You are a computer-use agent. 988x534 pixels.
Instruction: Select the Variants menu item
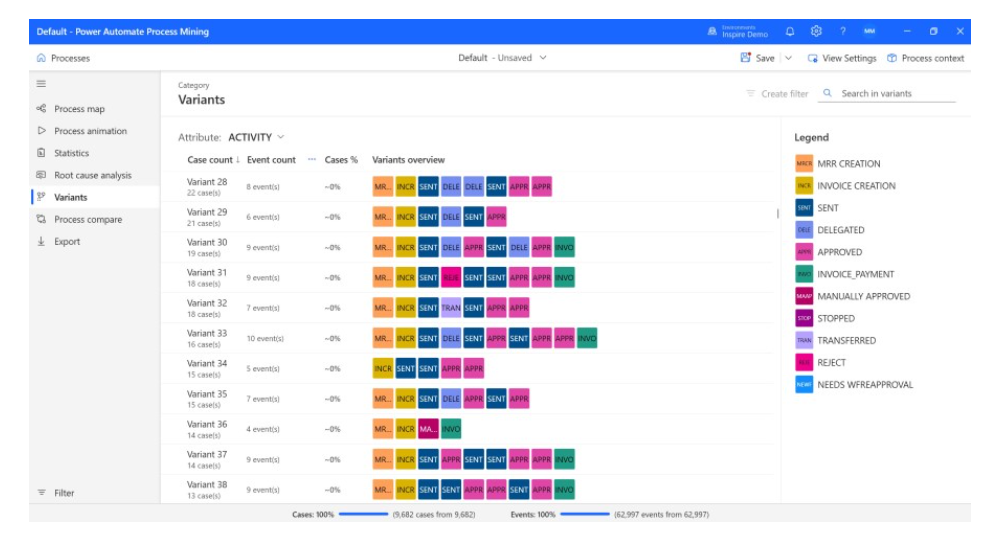pyautogui.click(x=95, y=197)
